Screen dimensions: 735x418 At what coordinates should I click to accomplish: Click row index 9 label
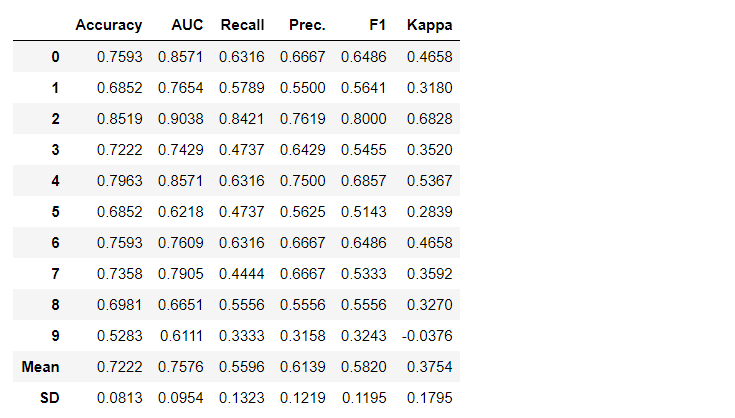tap(55, 336)
